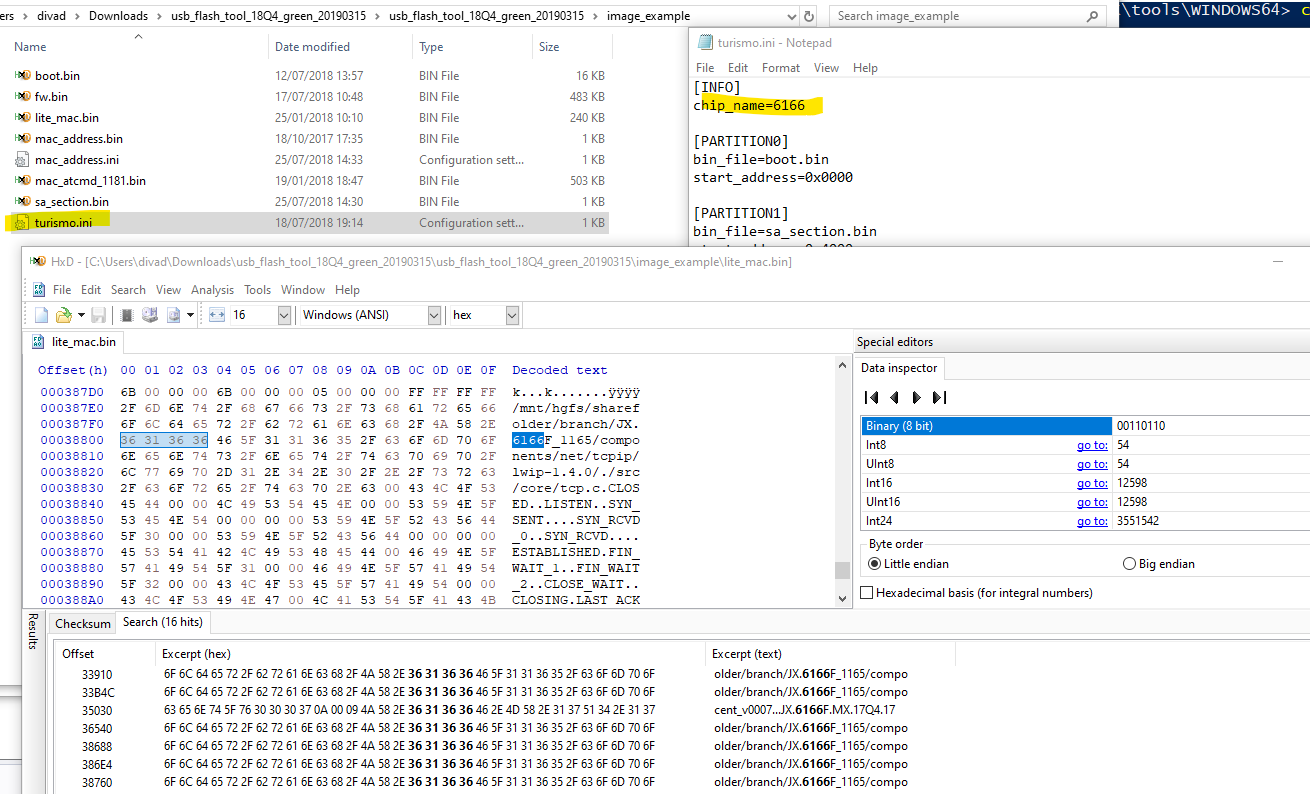Click the Excerpt (text) column header

click(830, 654)
